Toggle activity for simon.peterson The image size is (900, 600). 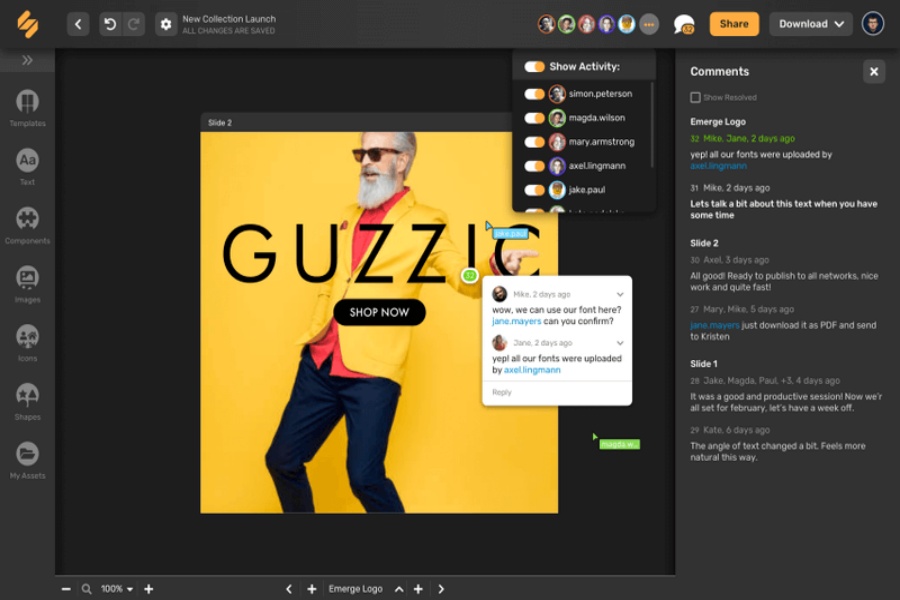click(x=534, y=94)
